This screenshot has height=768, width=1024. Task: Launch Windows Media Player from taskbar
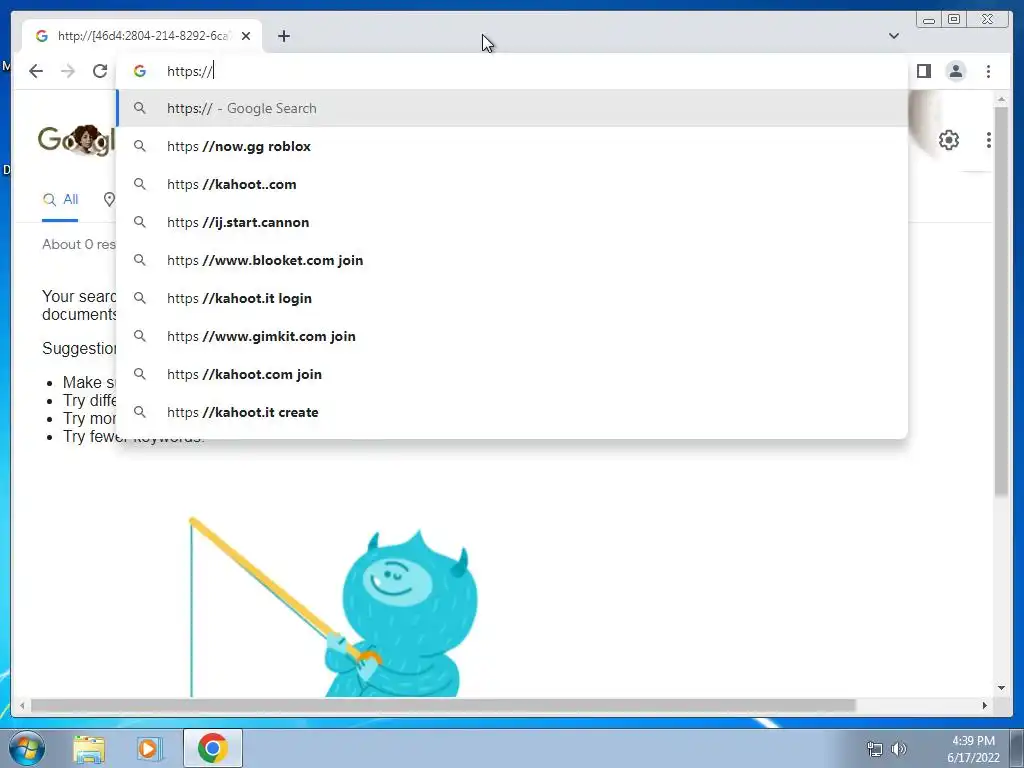tap(148, 749)
